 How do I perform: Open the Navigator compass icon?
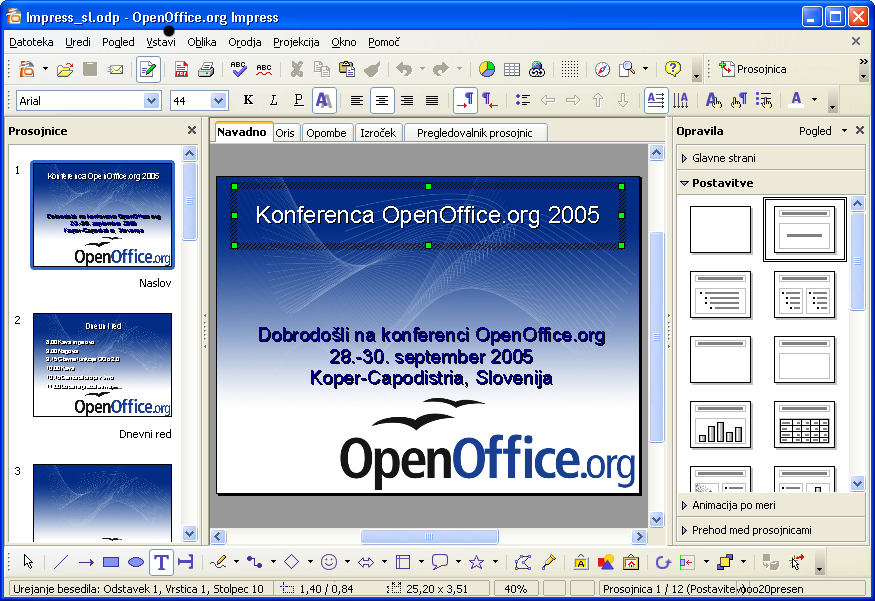602,69
